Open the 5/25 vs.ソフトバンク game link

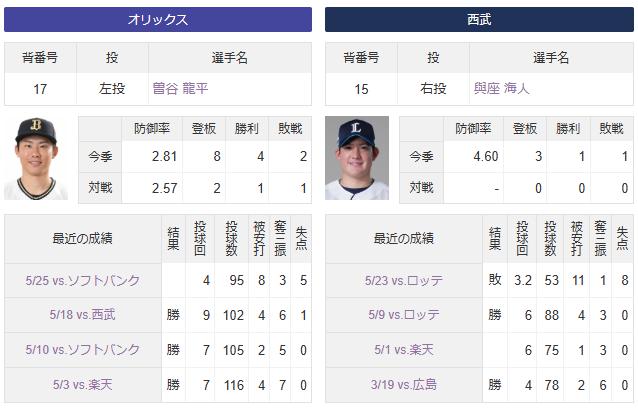(82, 281)
